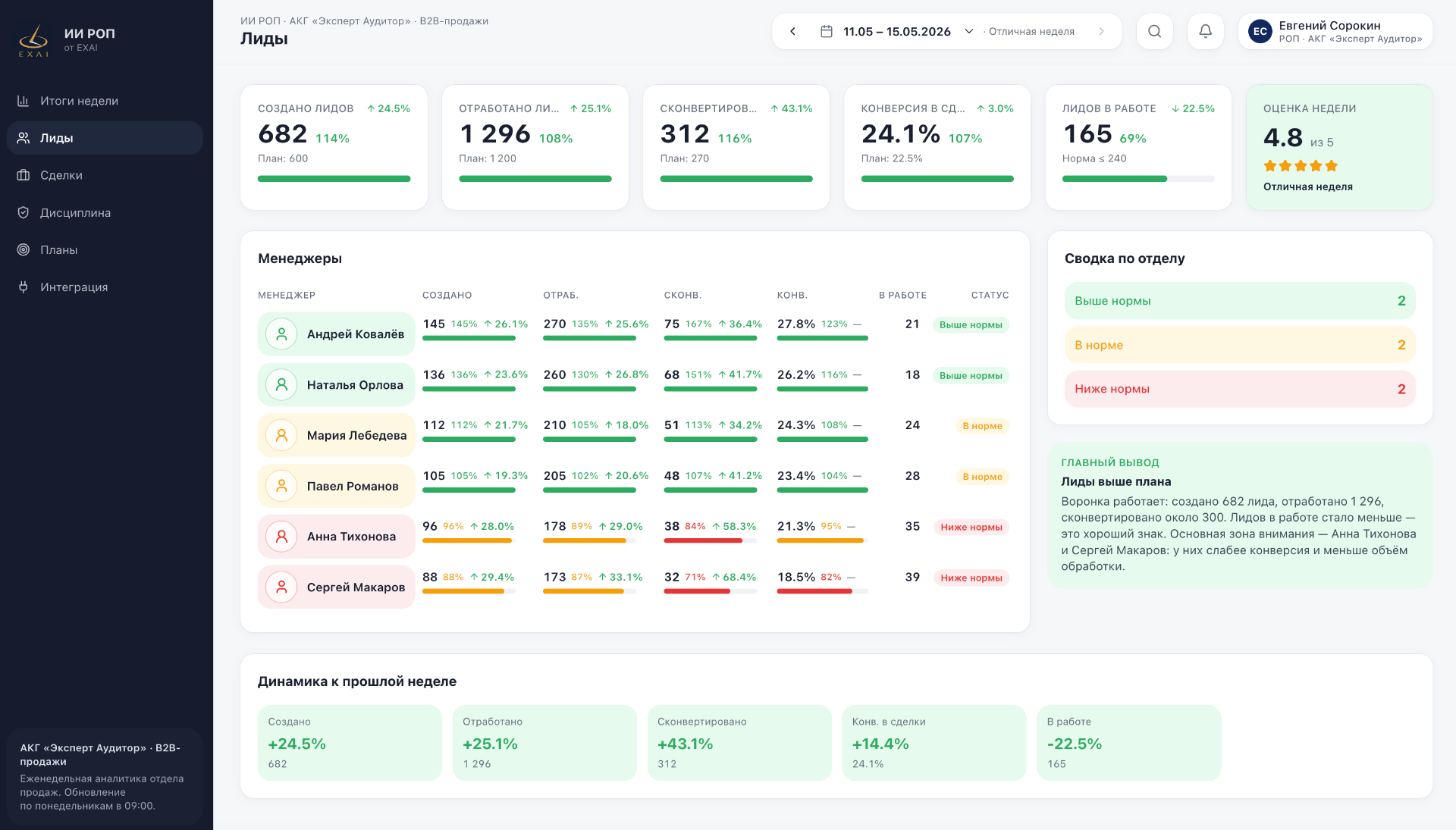1456x830 pixels.
Task: Click Менеджер column header
Action: coord(287,295)
